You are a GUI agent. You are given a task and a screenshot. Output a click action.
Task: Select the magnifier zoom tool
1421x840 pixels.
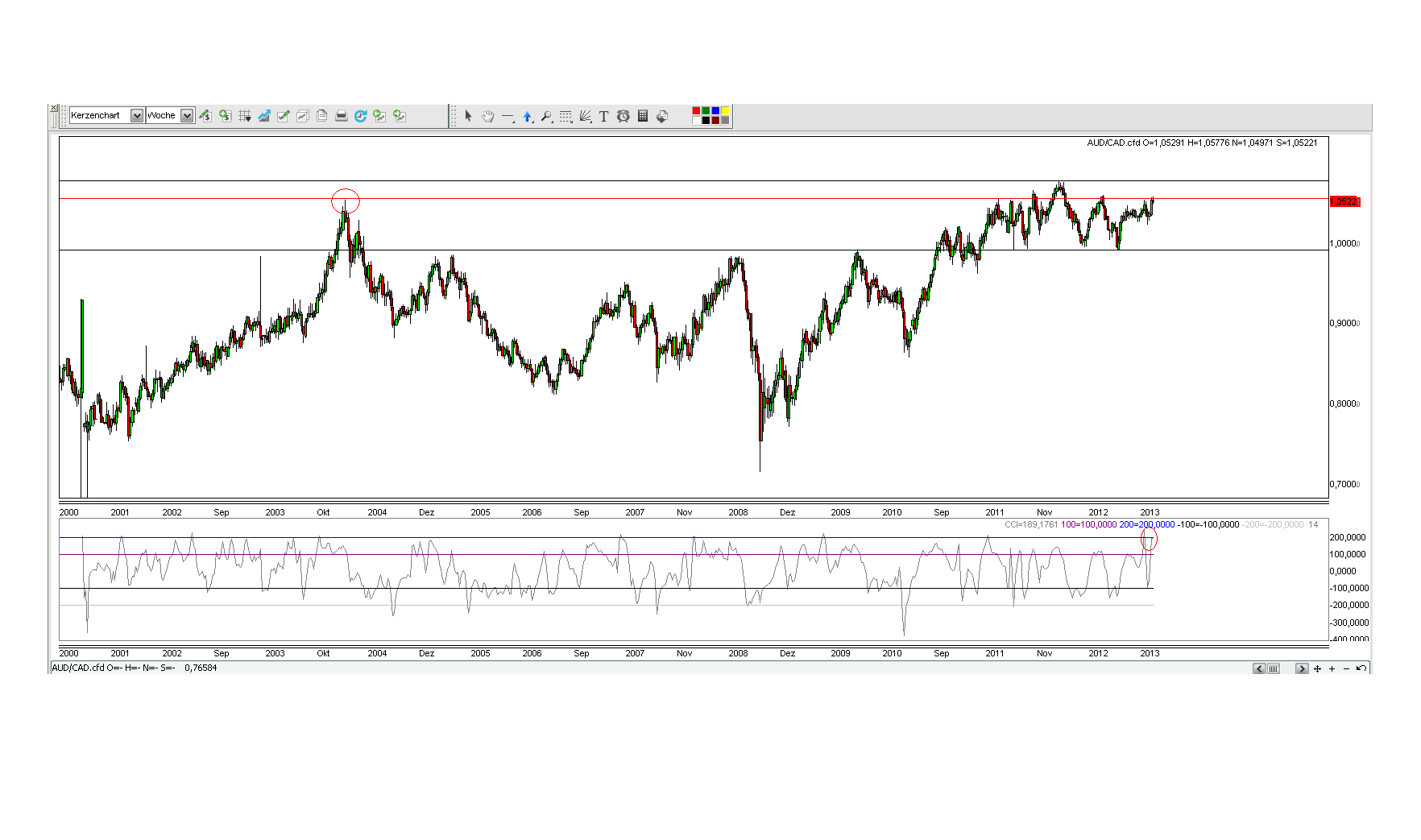[x=546, y=116]
